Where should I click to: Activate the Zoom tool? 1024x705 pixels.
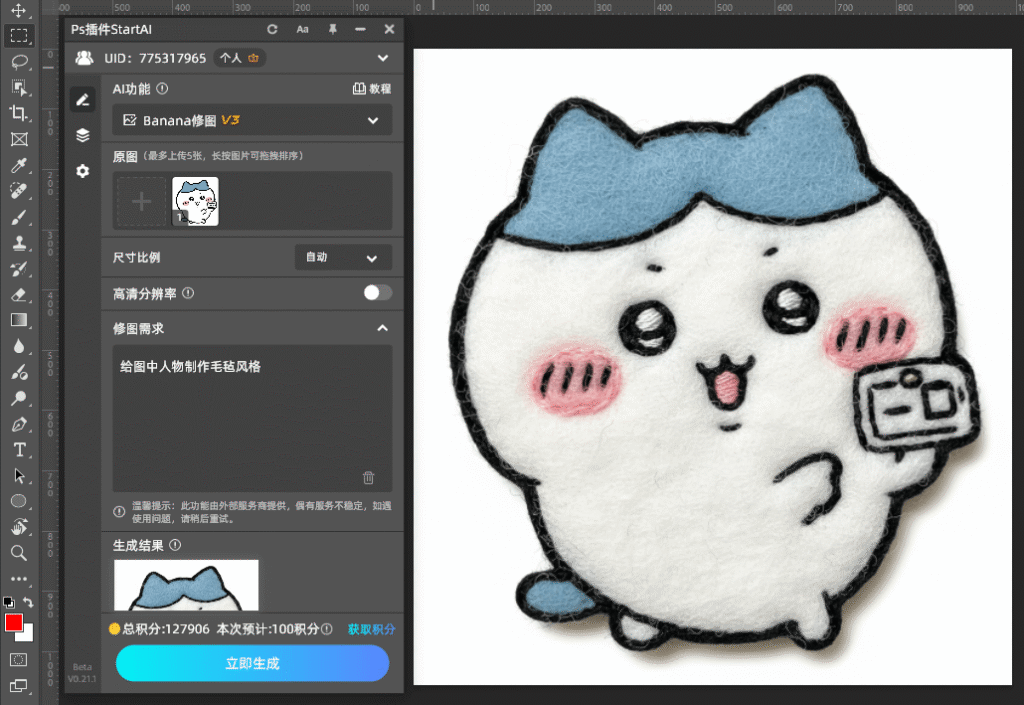[18, 553]
